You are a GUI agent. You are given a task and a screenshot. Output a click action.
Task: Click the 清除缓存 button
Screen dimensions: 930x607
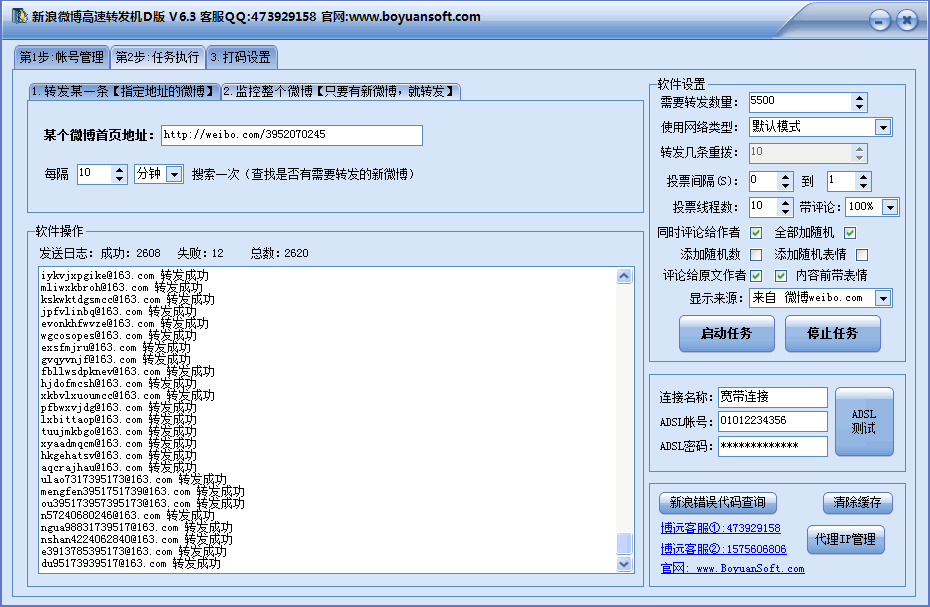coord(858,503)
